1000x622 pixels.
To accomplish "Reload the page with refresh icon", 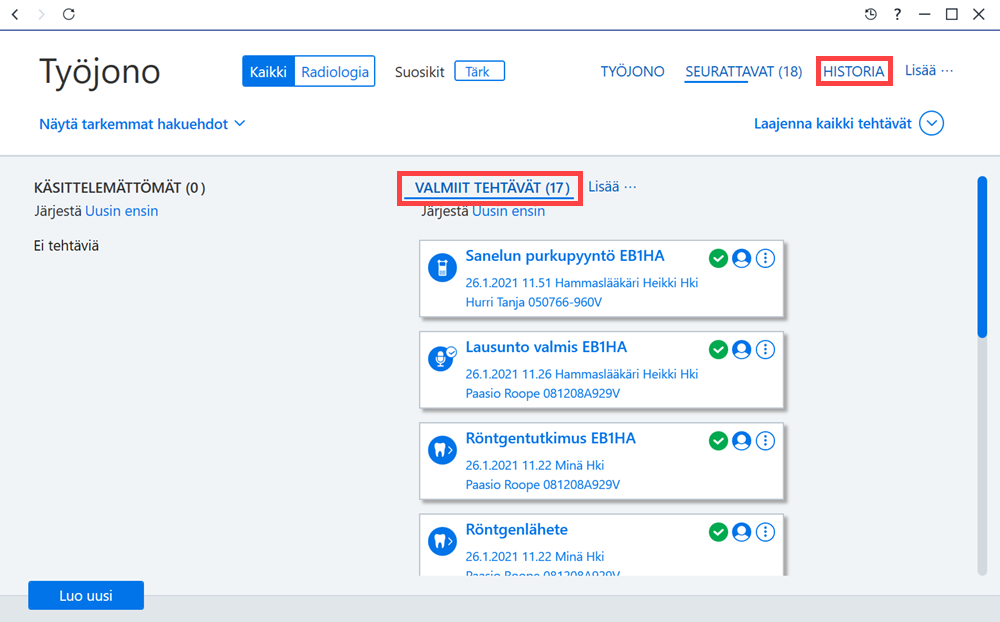I will pyautogui.click(x=69, y=14).
